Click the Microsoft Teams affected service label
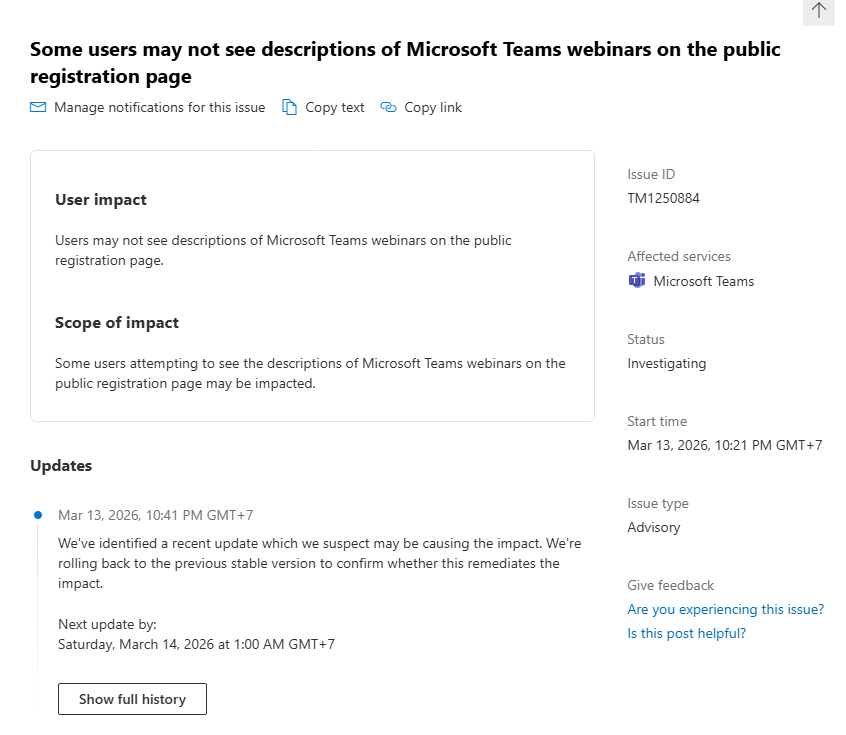 pos(704,281)
